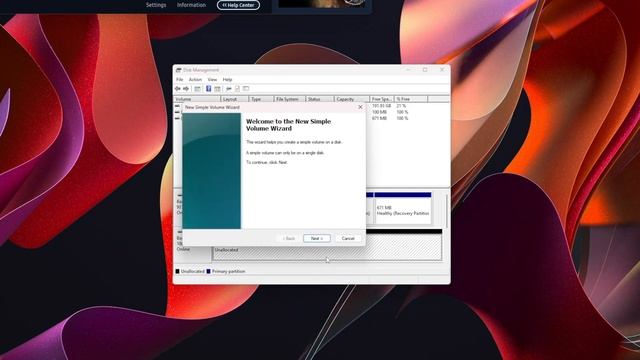Click the toolbar icon right of Action Pane icon

(229, 89)
